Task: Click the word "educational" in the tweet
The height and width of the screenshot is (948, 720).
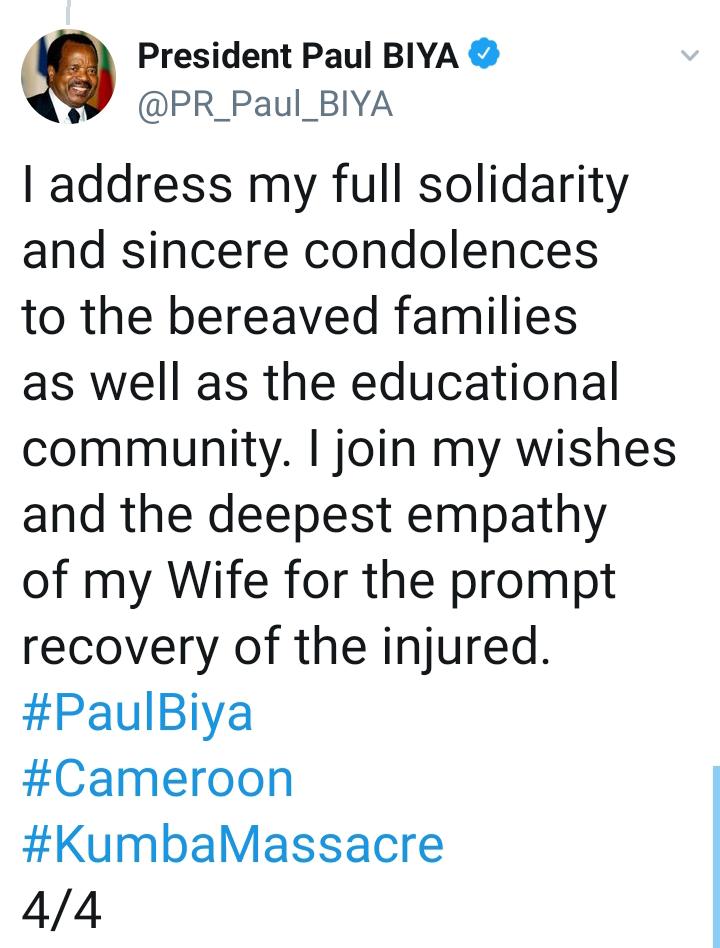Action: (x=485, y=382)
